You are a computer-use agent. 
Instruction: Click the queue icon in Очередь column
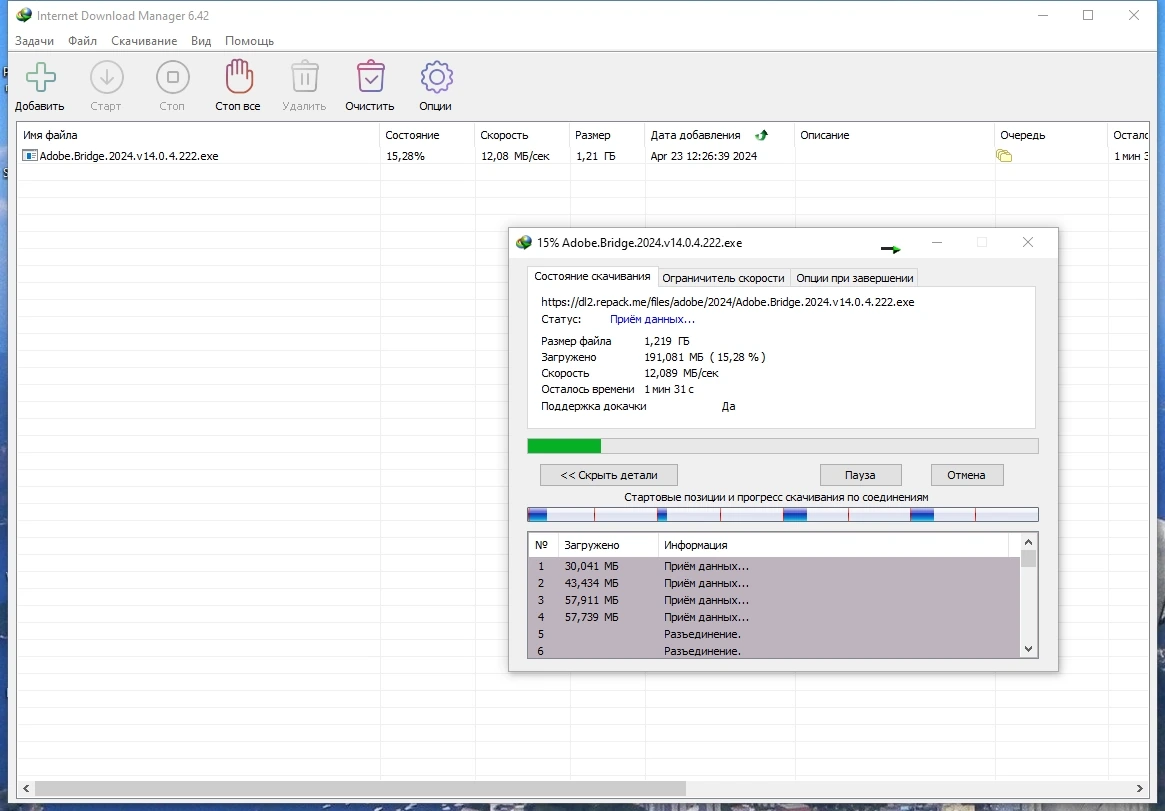1004,156
